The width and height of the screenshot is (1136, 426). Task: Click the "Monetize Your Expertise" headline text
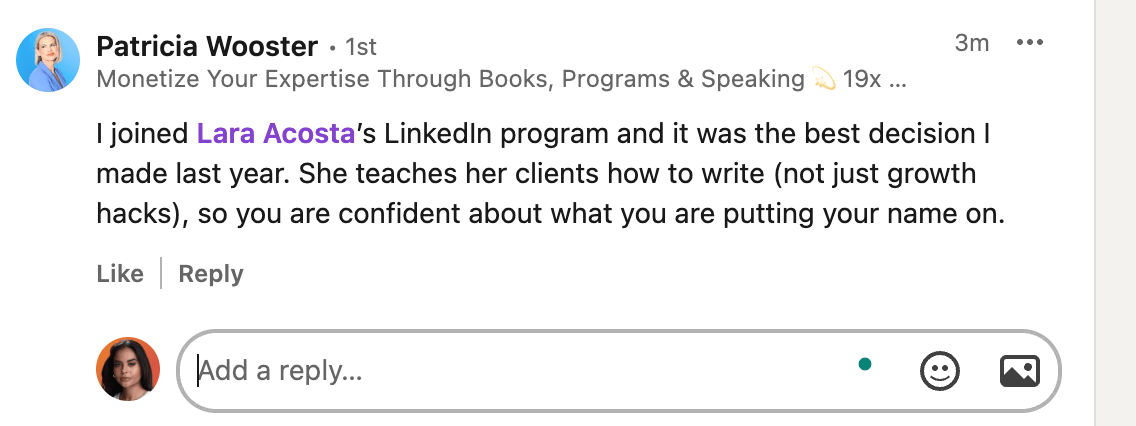(300, 80)
